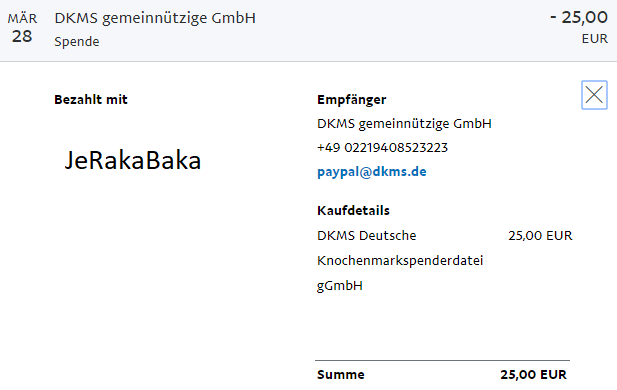Click the - 25,00 amount in header

tap(579, 17)
